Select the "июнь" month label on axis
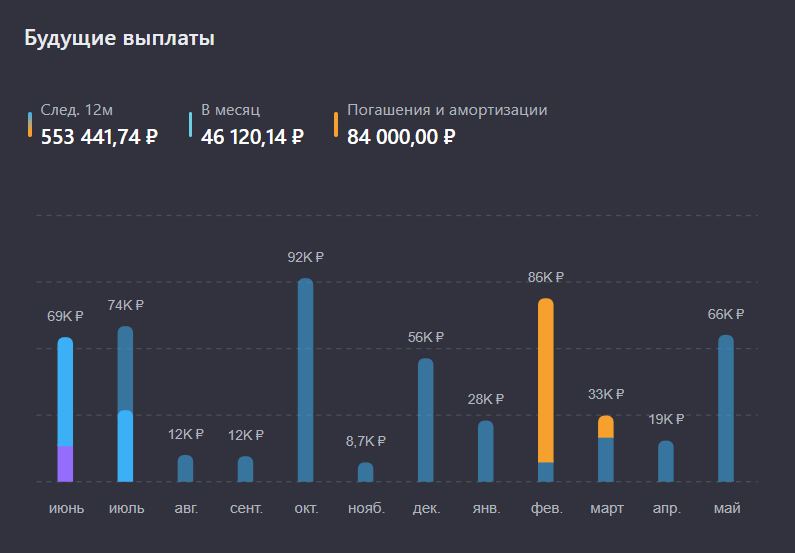The height and width of the screenshot is (553, 795). tap(66, 508)
